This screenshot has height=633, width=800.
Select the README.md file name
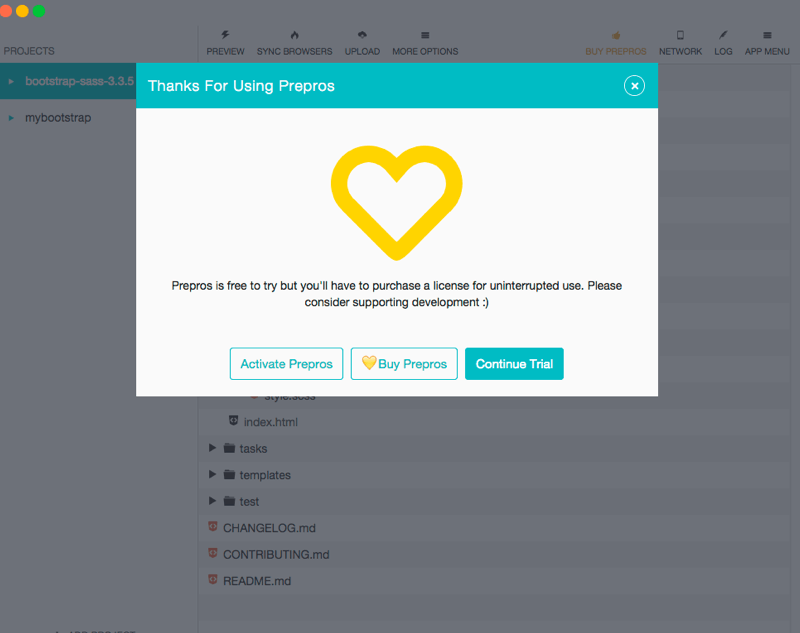pos(257,581)
